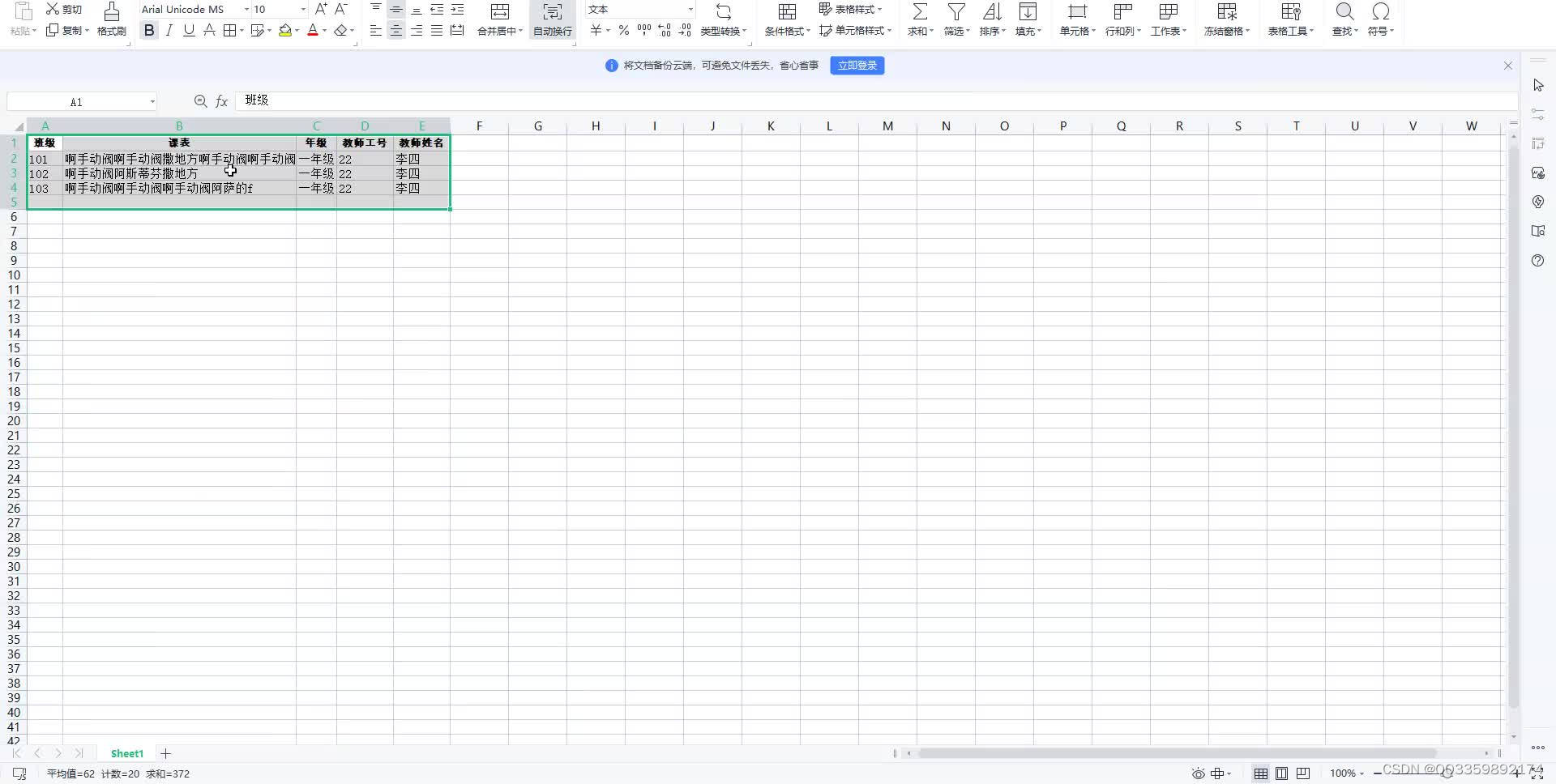Image resolution: width=1556 pixels, height=784 pixels.
Task: Open the 行和列 menu
Action: tap(1122, 19)
